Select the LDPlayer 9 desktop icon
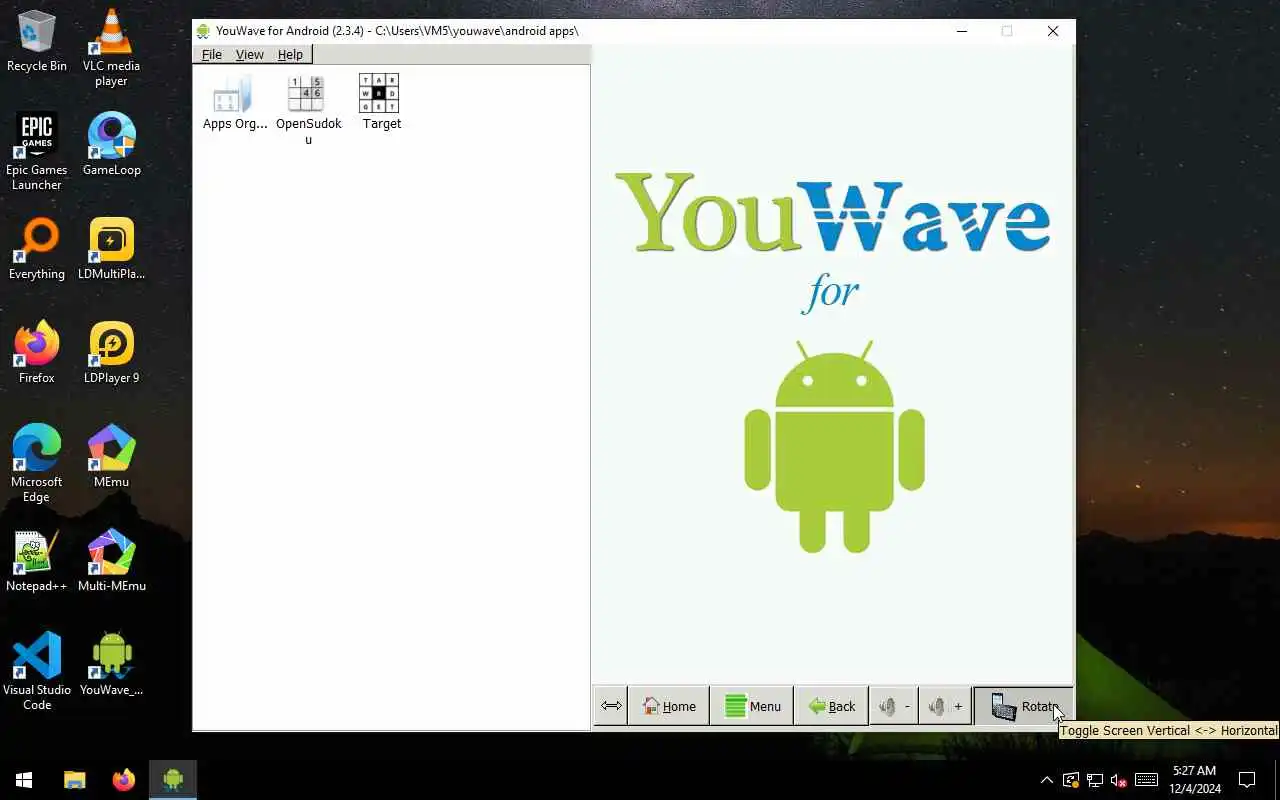This screenshot has width=1280, height=800. pos(111,353)
